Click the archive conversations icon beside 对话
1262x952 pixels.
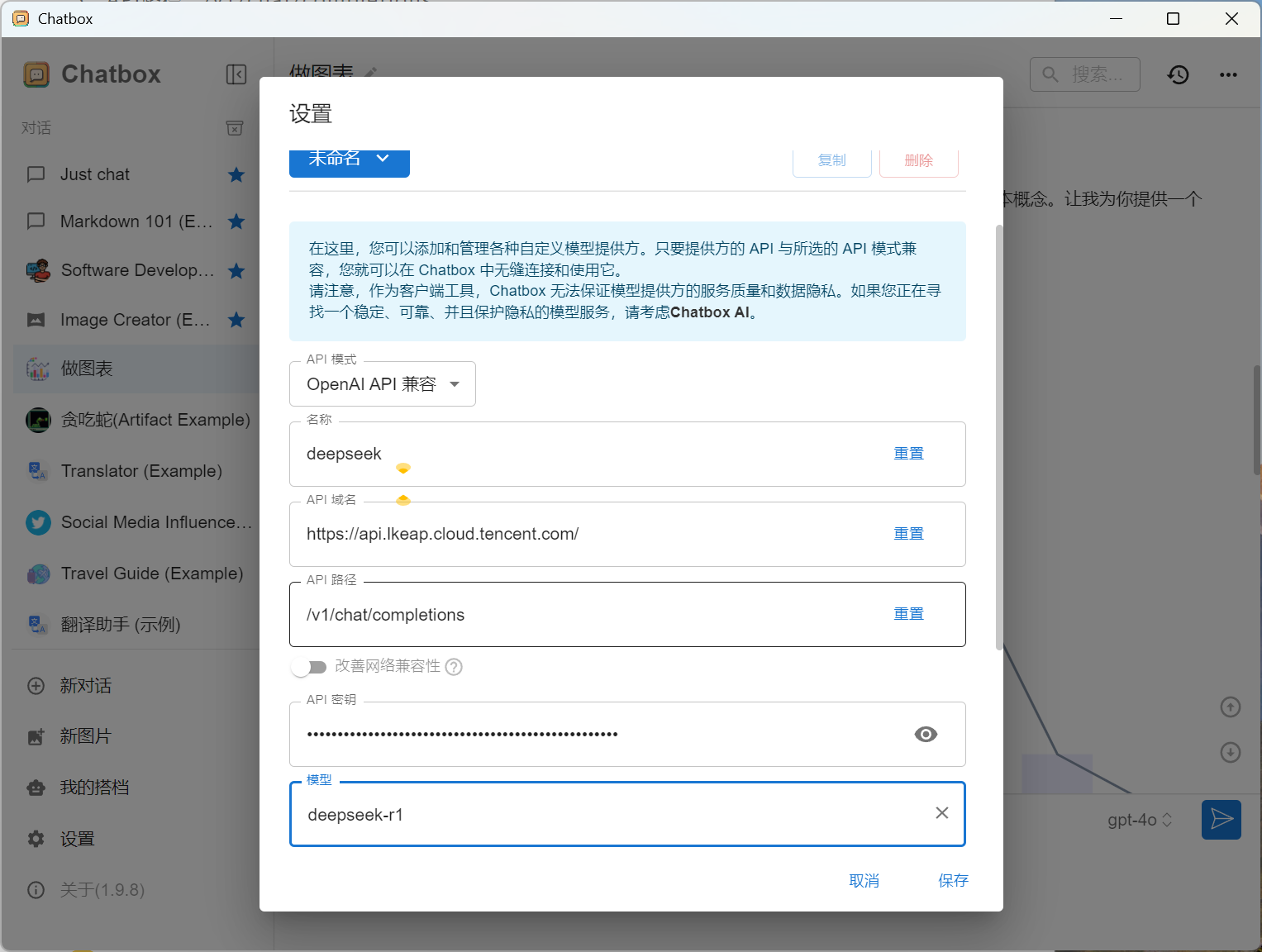(235, 128)
